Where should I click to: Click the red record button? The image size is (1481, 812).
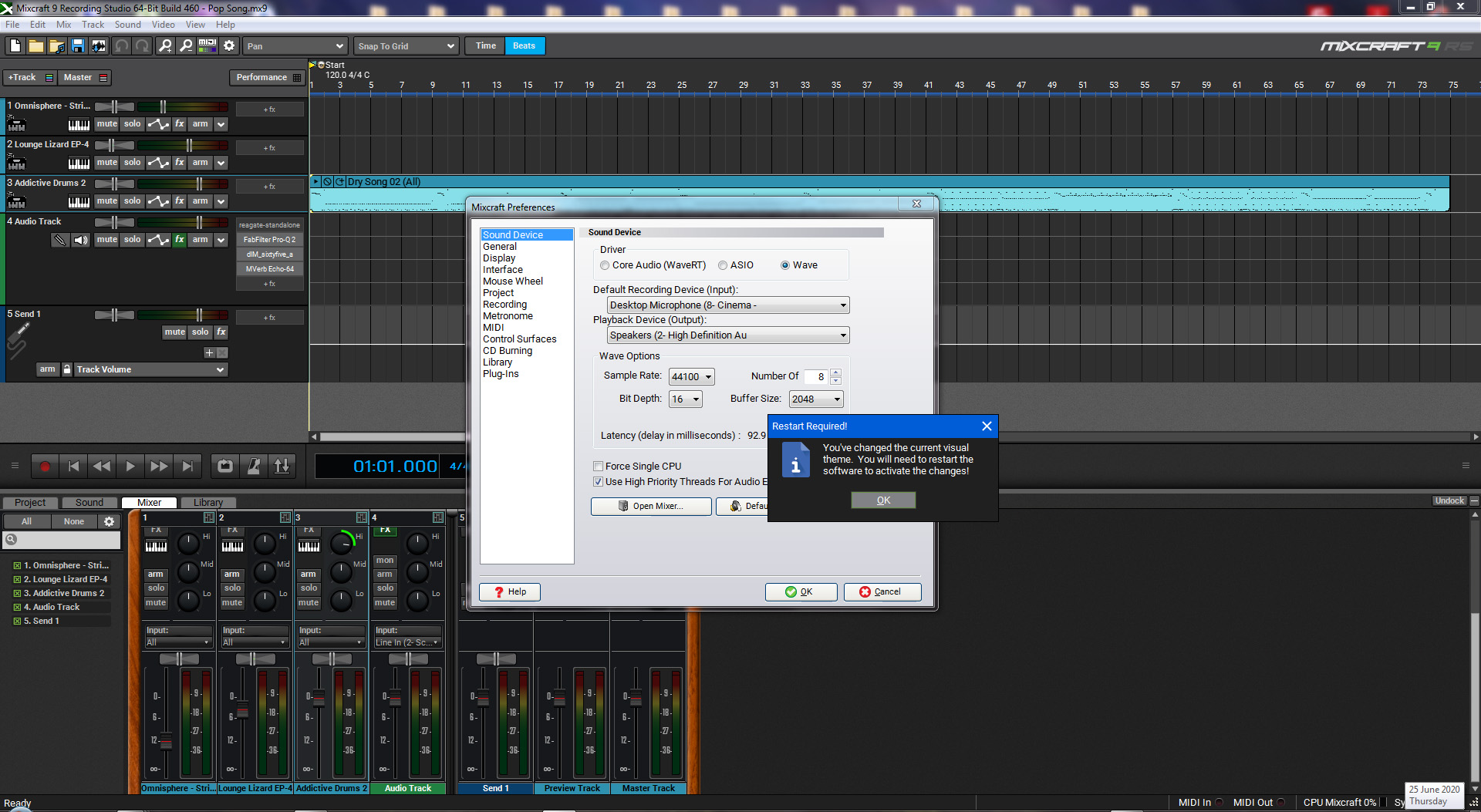(45, 466)
